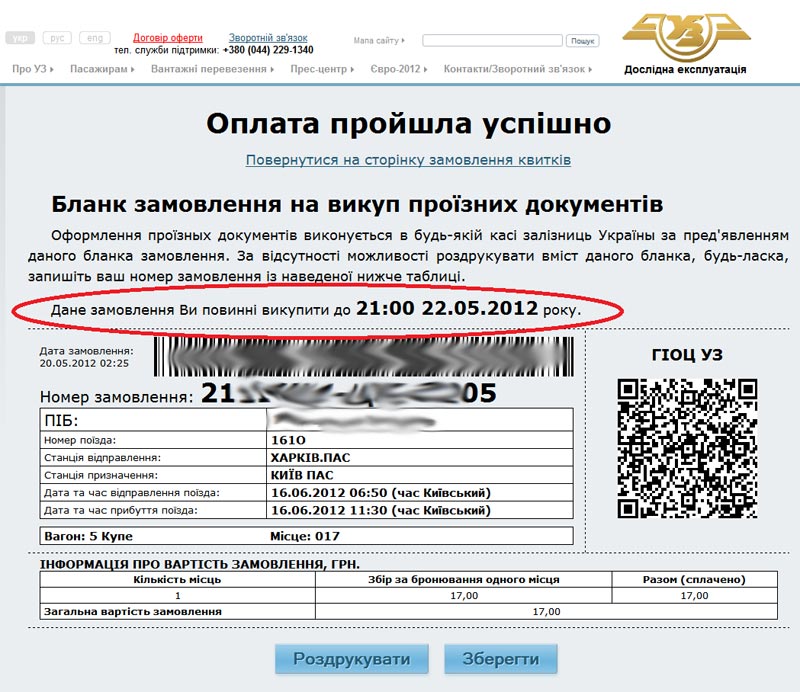Click the UZ railway logo
800x692 pixels.
(x=684, y=36)
